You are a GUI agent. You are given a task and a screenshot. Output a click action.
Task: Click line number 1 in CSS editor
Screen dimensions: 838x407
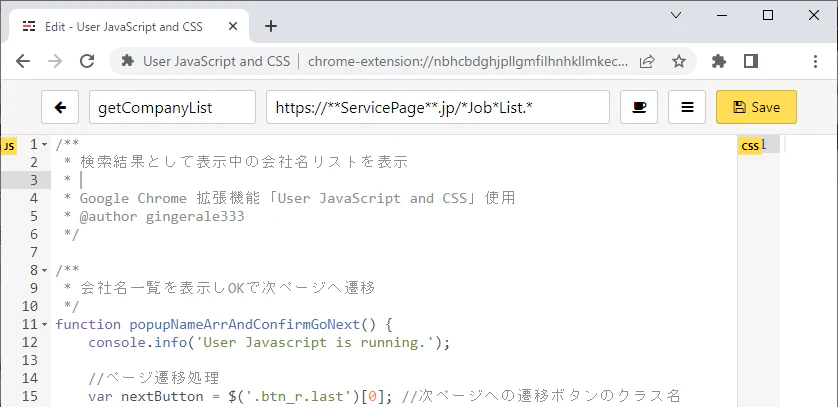(764, 144)
